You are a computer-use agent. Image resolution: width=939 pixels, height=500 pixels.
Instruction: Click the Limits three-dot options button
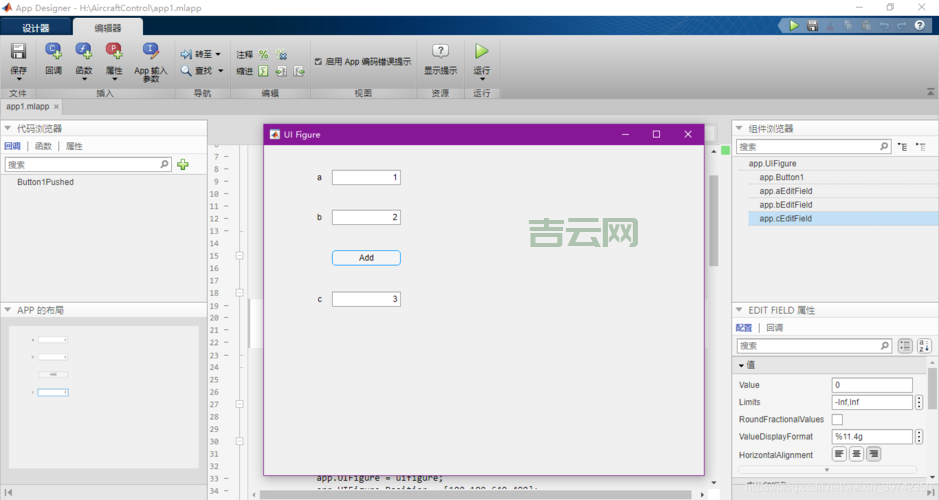(x=919, y=402)
